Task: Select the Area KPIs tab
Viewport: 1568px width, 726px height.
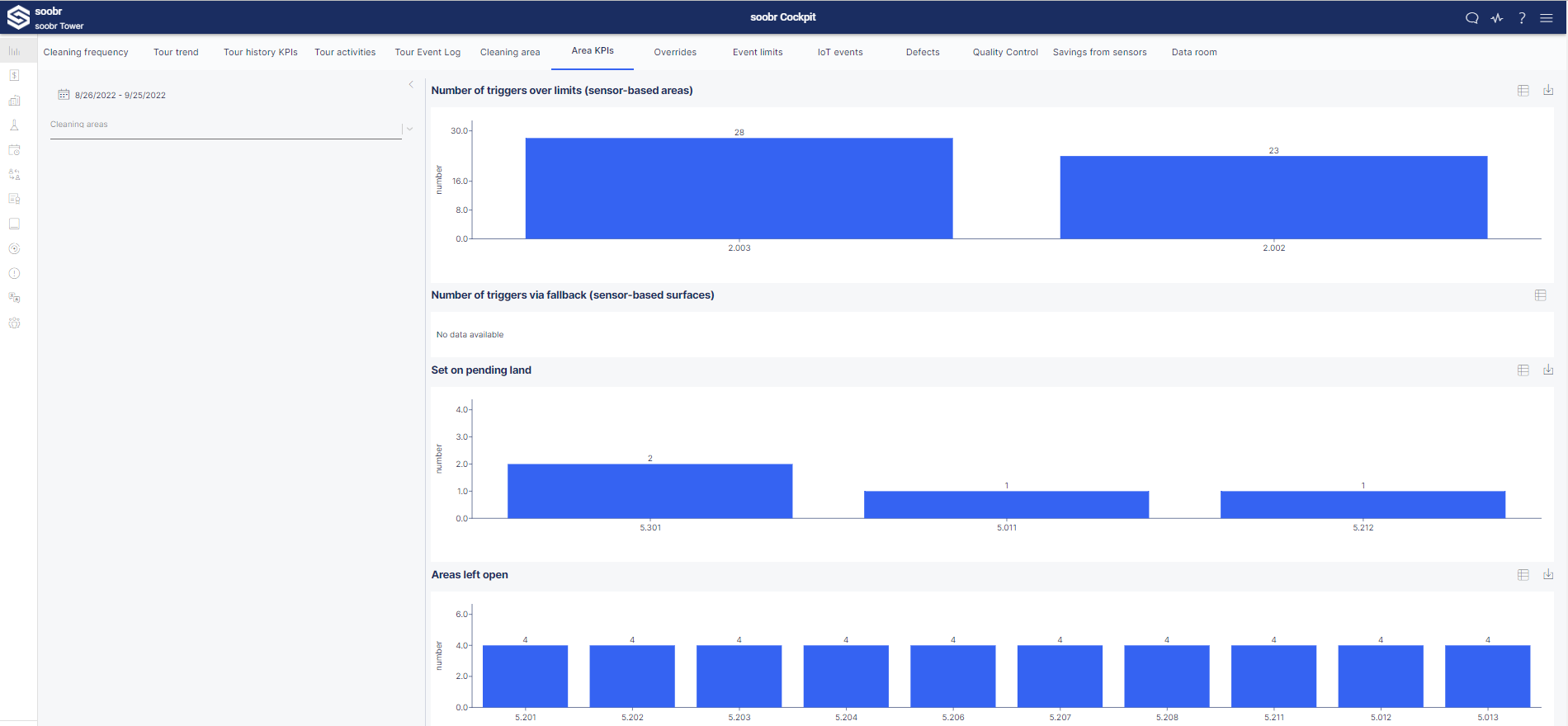Action: point(593,50)
